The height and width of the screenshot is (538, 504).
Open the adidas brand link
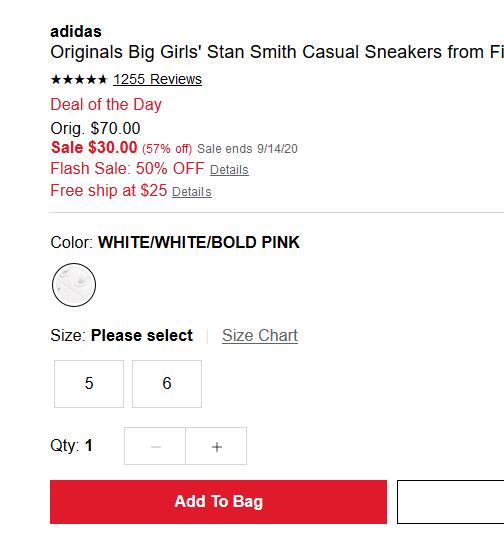pos(76,32)
